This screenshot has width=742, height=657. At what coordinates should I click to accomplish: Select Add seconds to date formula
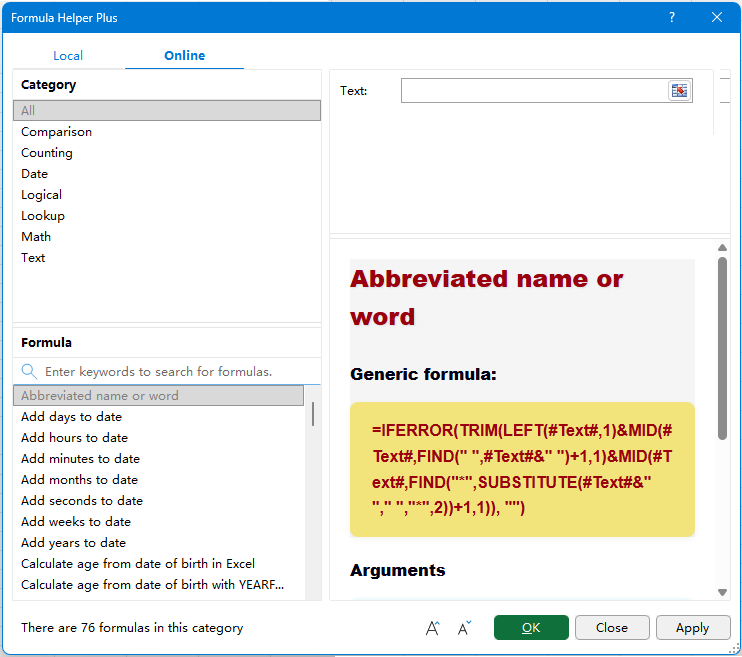click(x=159, y=500)
